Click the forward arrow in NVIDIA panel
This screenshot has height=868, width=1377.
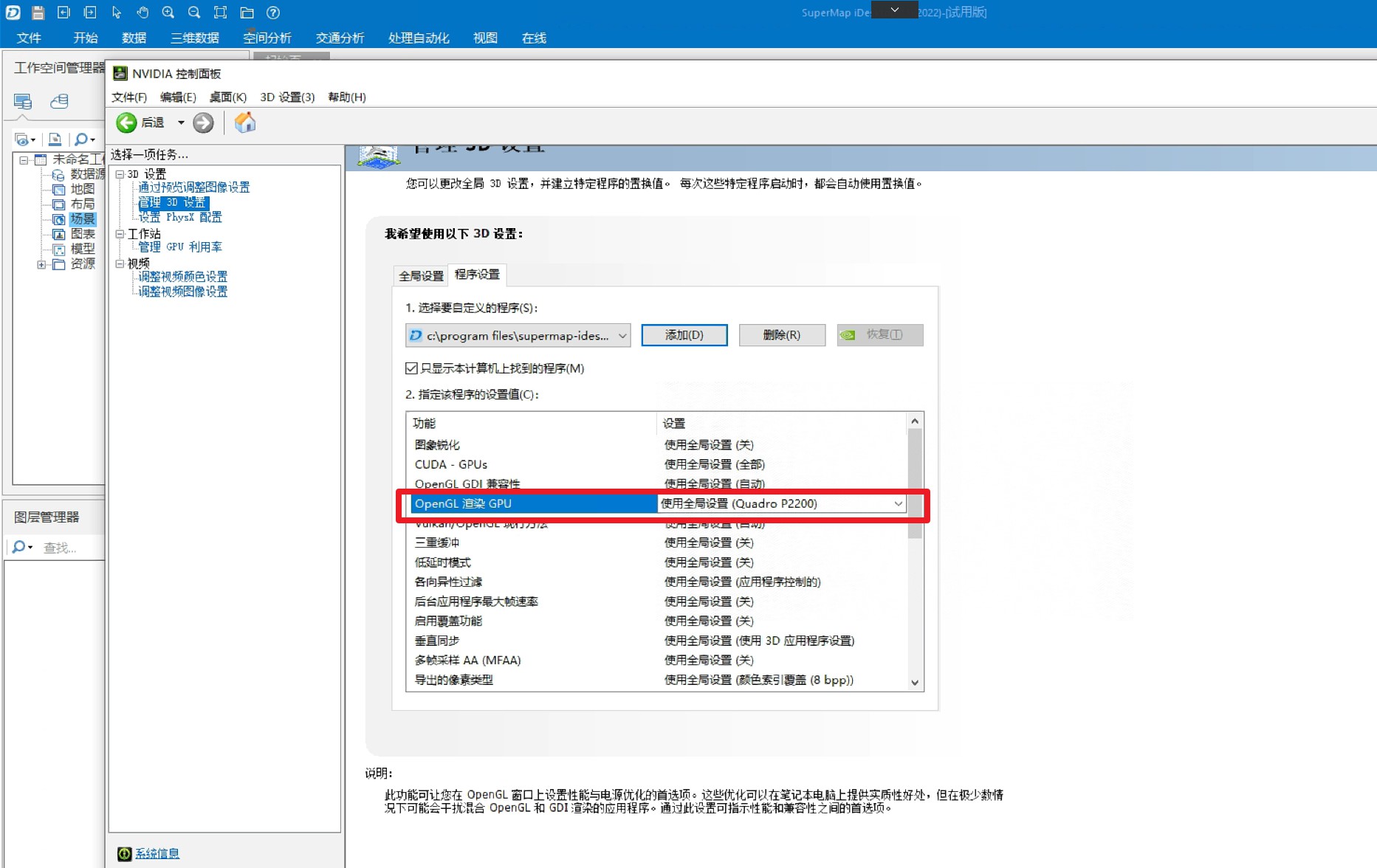[x=203, y=123]
